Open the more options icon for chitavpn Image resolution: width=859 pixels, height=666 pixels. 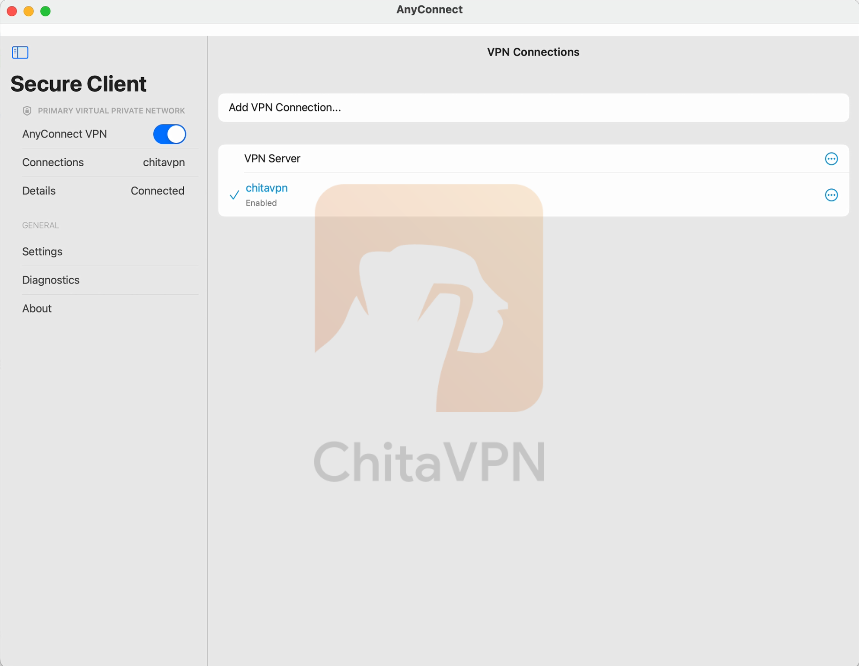pos(830,195)
